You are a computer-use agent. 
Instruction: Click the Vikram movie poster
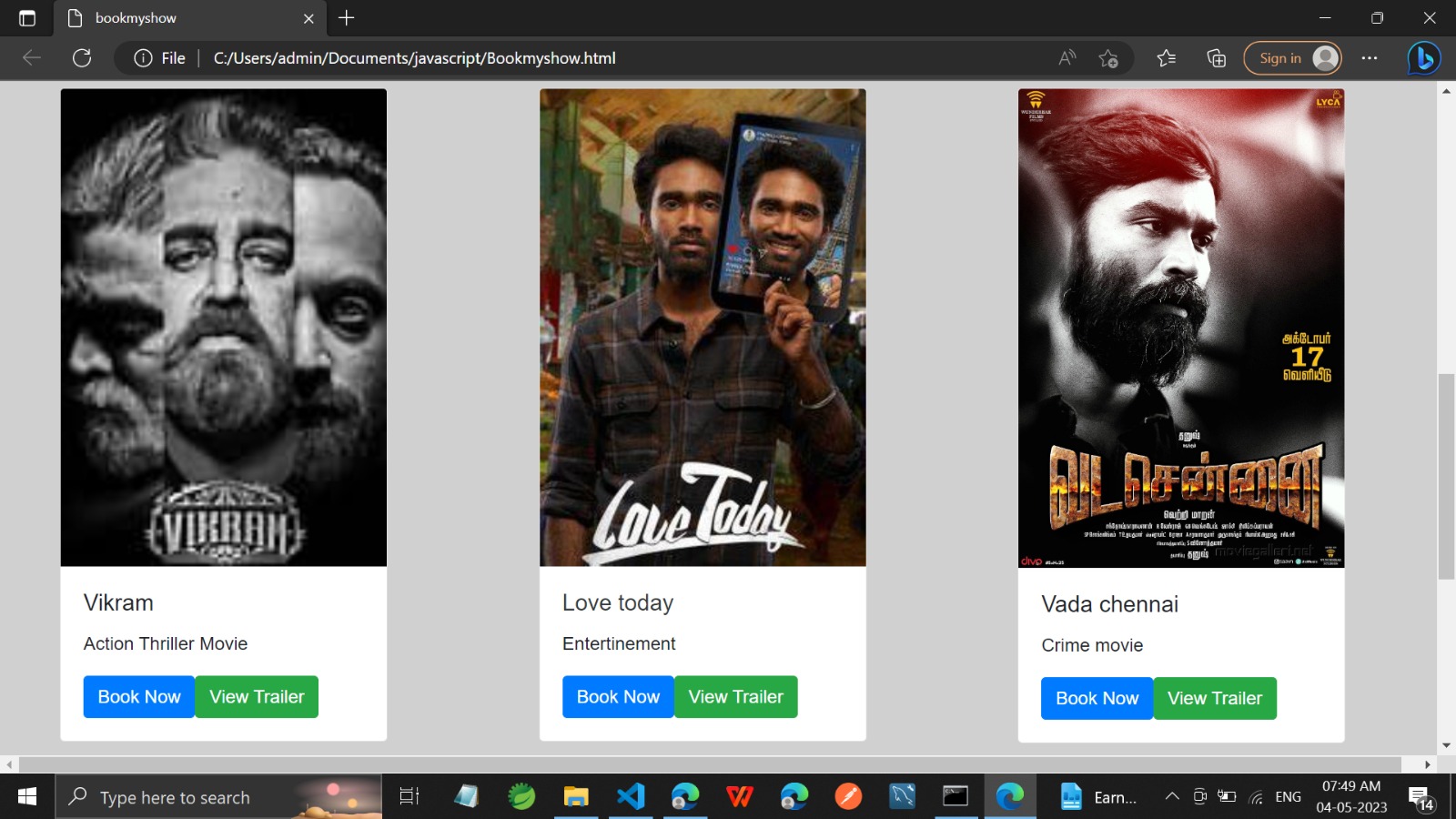(224, 328)
